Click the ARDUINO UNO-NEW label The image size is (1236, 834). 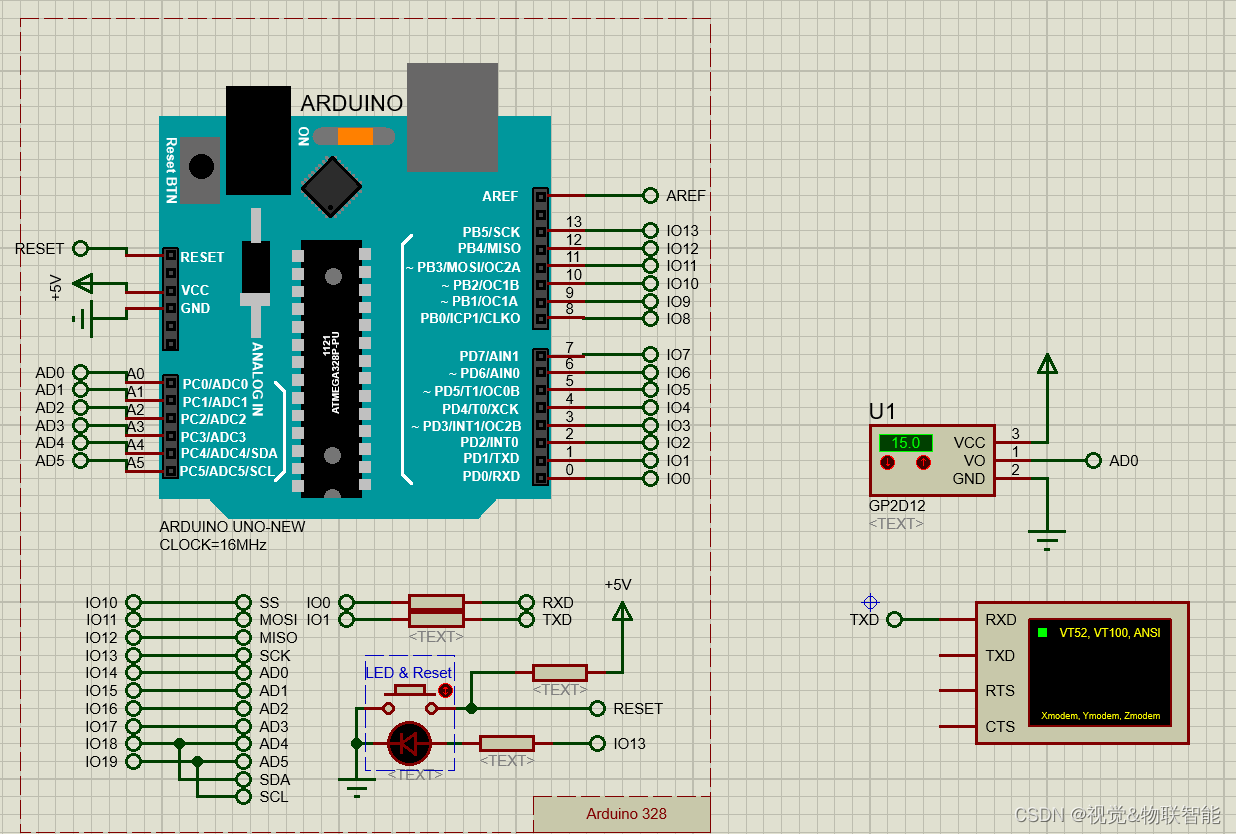coord(233,527)
